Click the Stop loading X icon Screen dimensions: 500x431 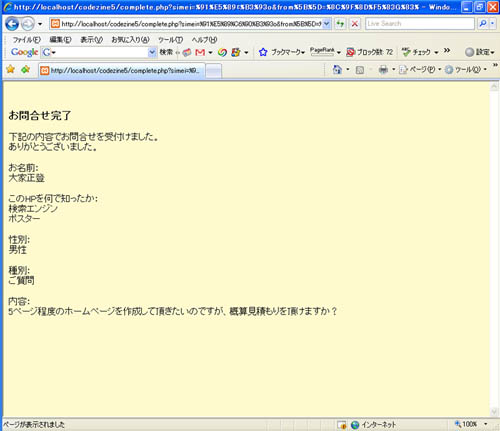click(x=355, y=24)
